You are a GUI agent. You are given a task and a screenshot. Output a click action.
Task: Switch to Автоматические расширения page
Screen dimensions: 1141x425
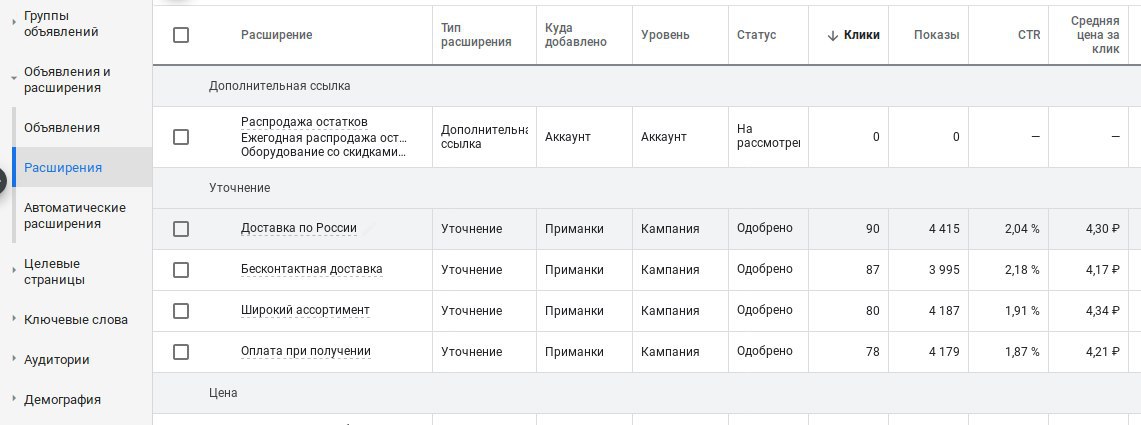point(75,216)
